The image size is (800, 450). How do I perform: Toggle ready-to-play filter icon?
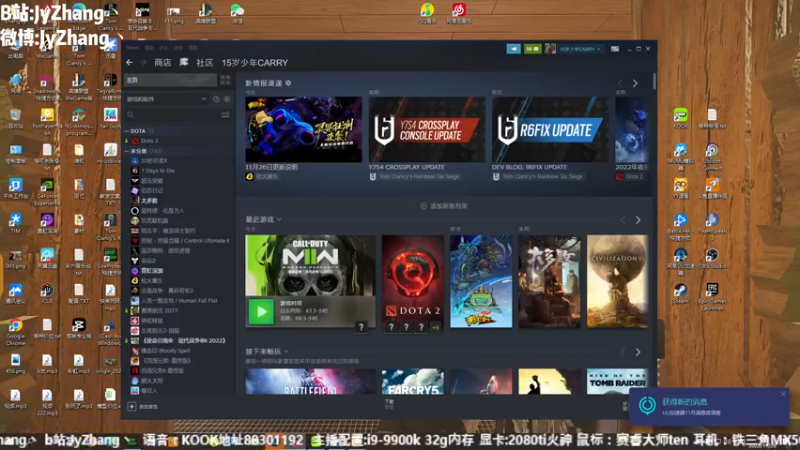pyautogui.click(x=227, y=99)
